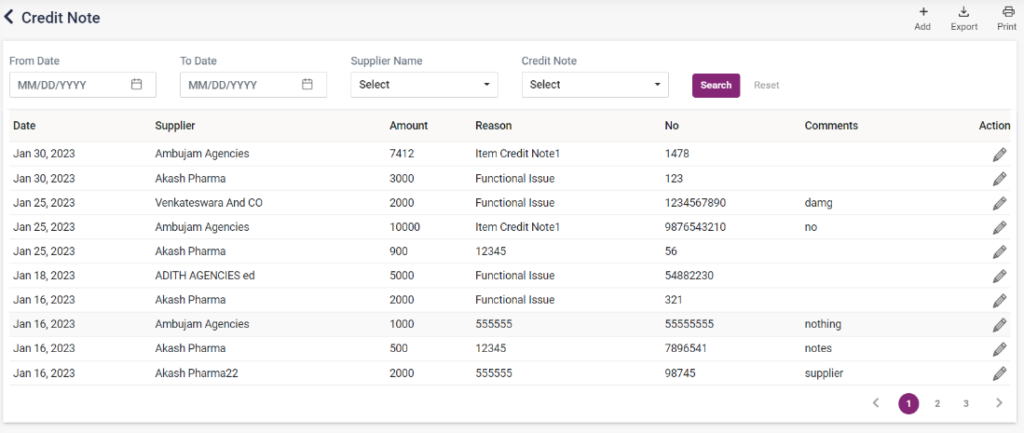Go to page 2 of results
Screen dimensions: 1024x433
tap(937, 404)
